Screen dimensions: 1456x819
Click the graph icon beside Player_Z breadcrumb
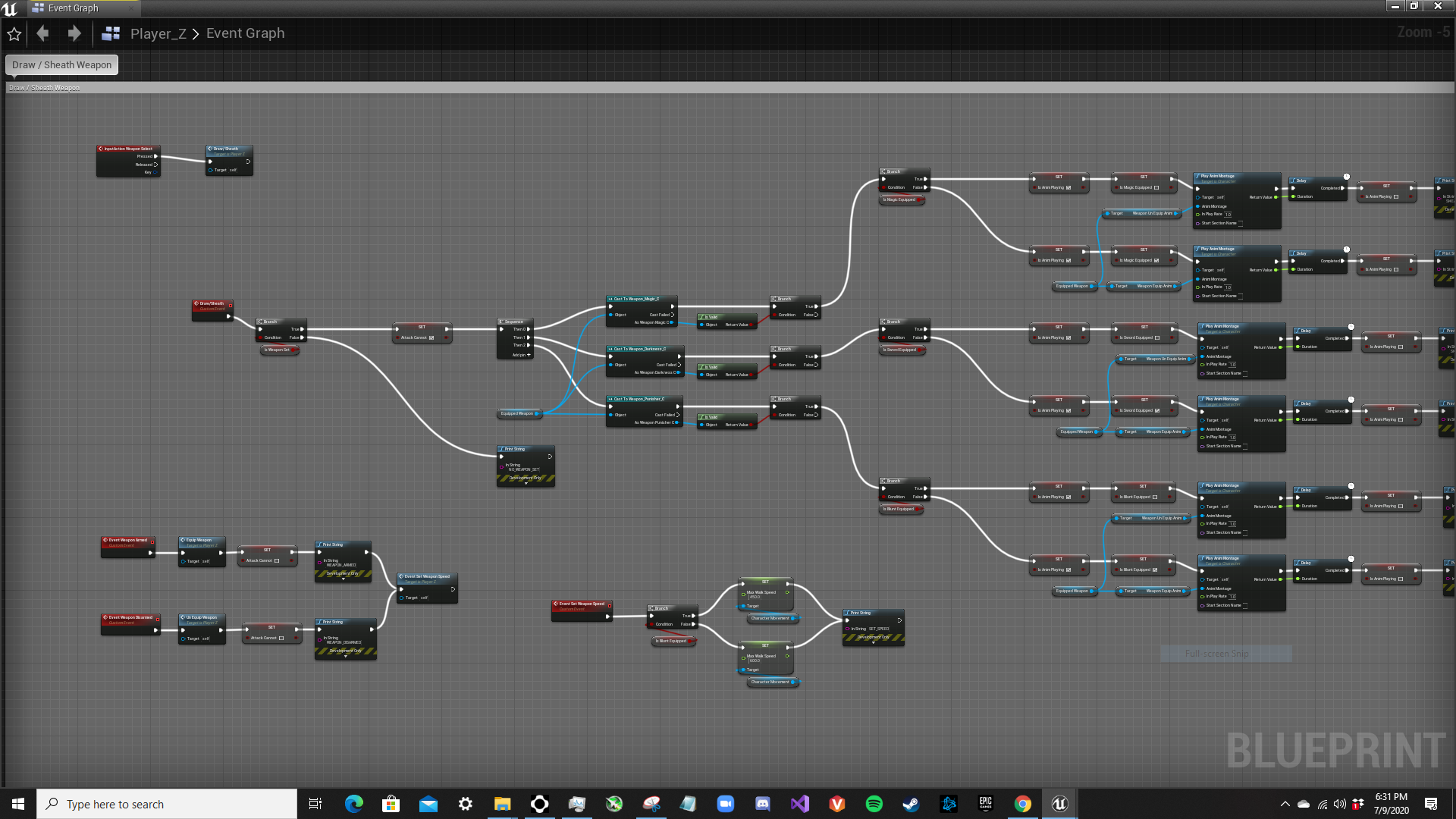tap(111, 33)
